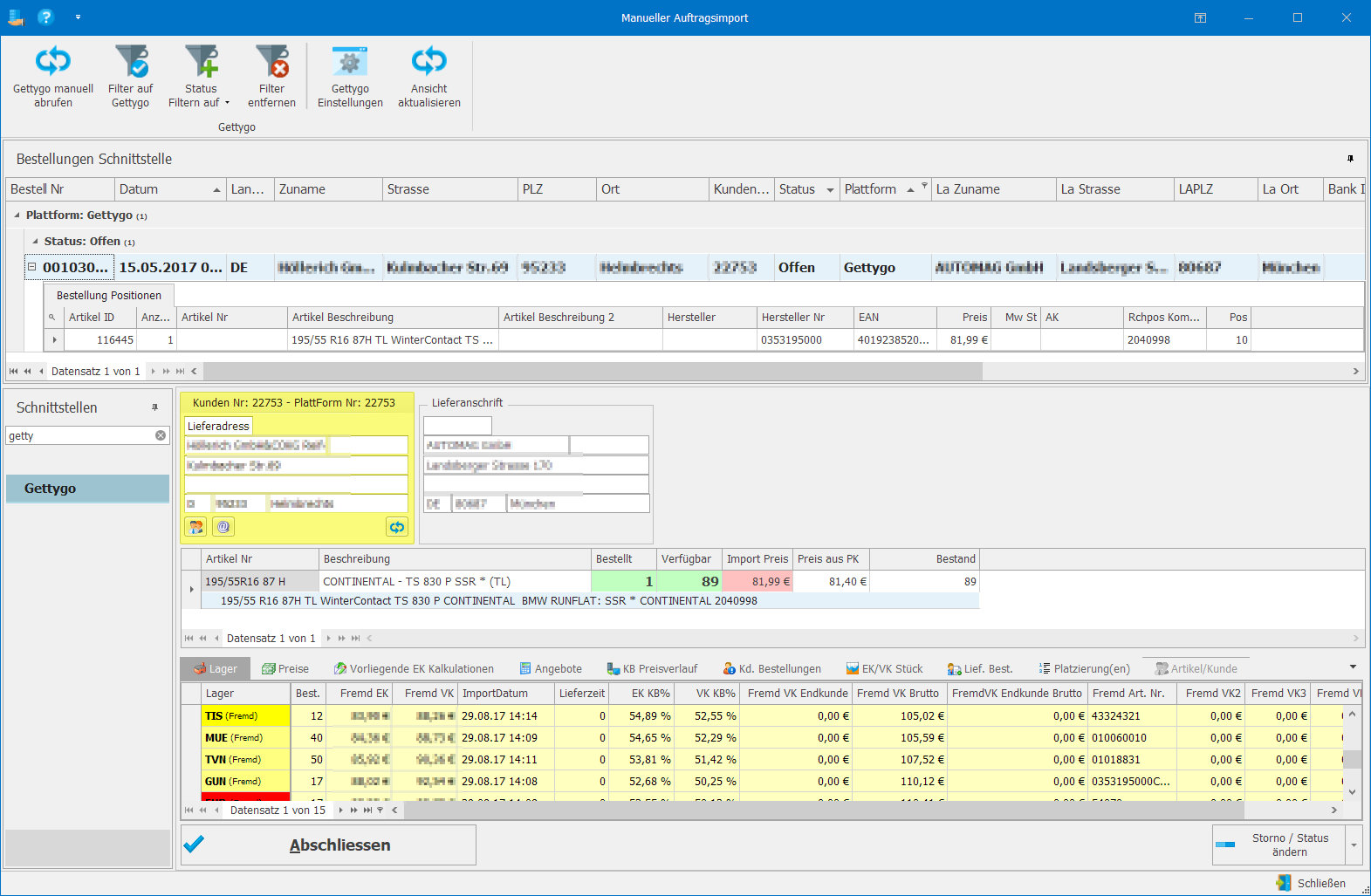The image size is (1371, 896).
Task: Sort by Zuname column header
Action: point(329,189)
